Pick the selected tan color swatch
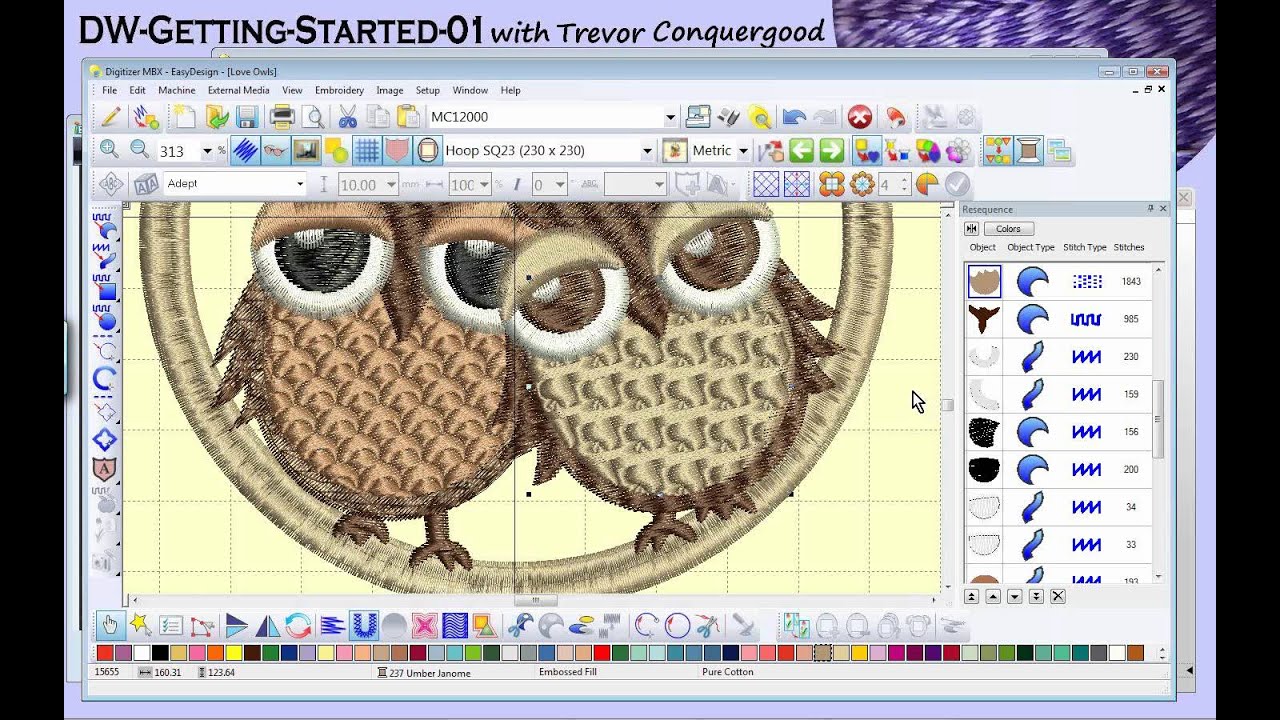Viewport: 1280px width, 720px height. coord(822,653)
